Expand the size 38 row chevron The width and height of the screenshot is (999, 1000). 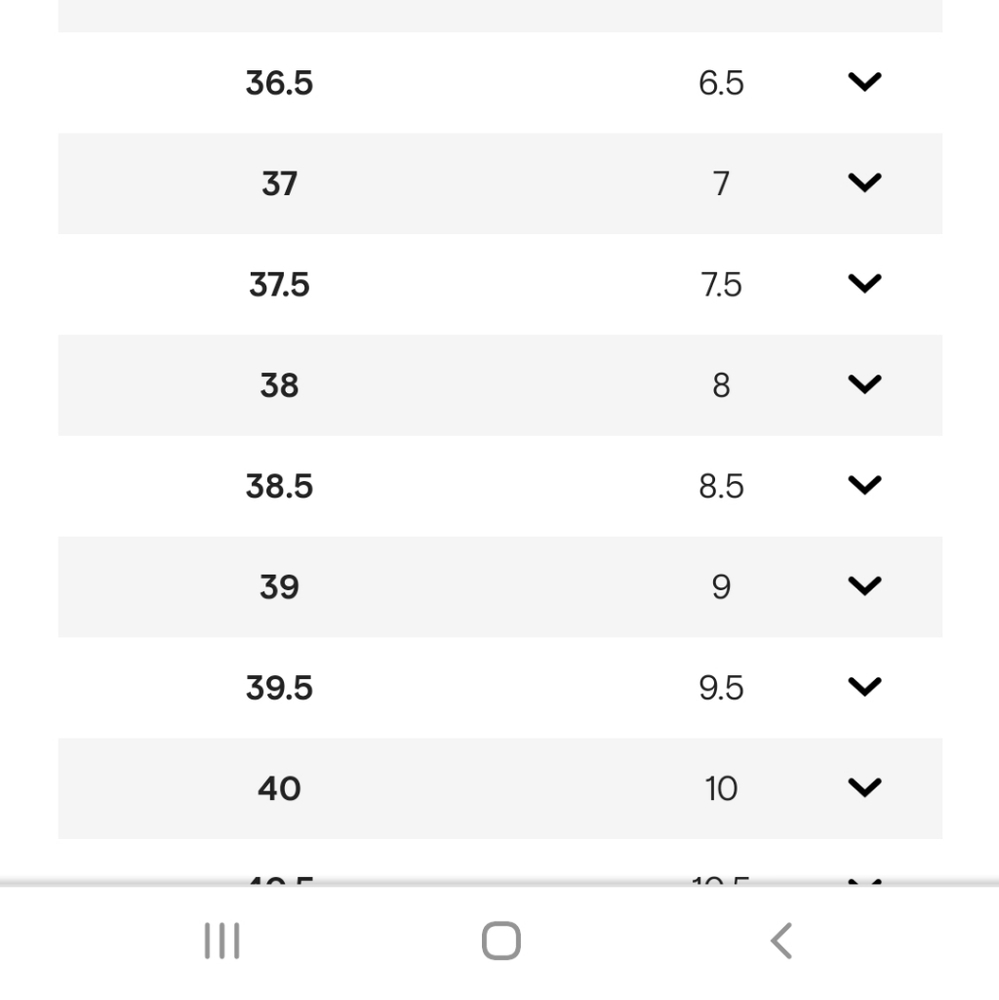[864, 385]
